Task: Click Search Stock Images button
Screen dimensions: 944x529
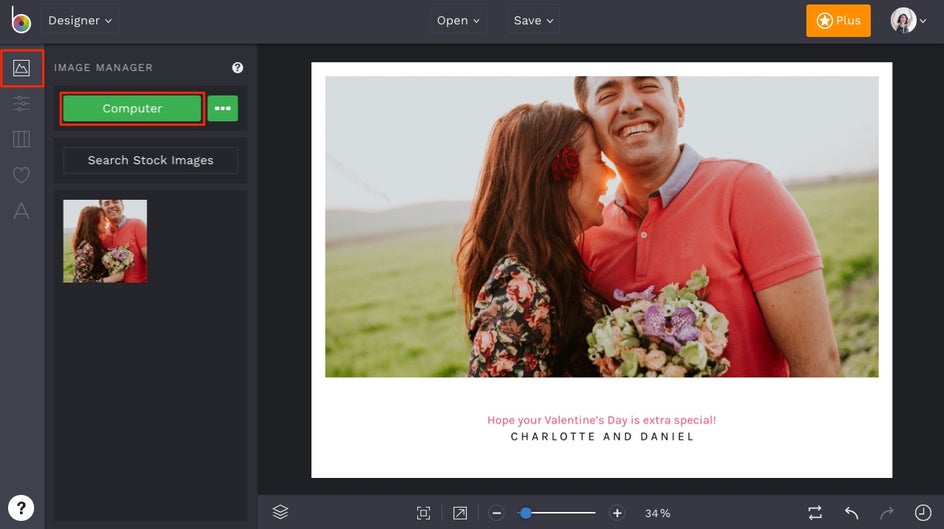Action: click(x=150, y=160)
